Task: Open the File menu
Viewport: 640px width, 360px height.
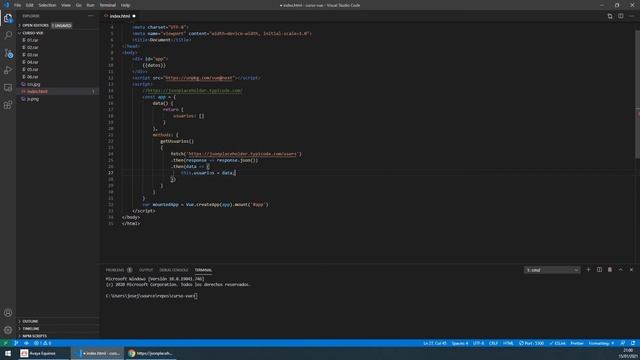Action: [x=18, y=5]
